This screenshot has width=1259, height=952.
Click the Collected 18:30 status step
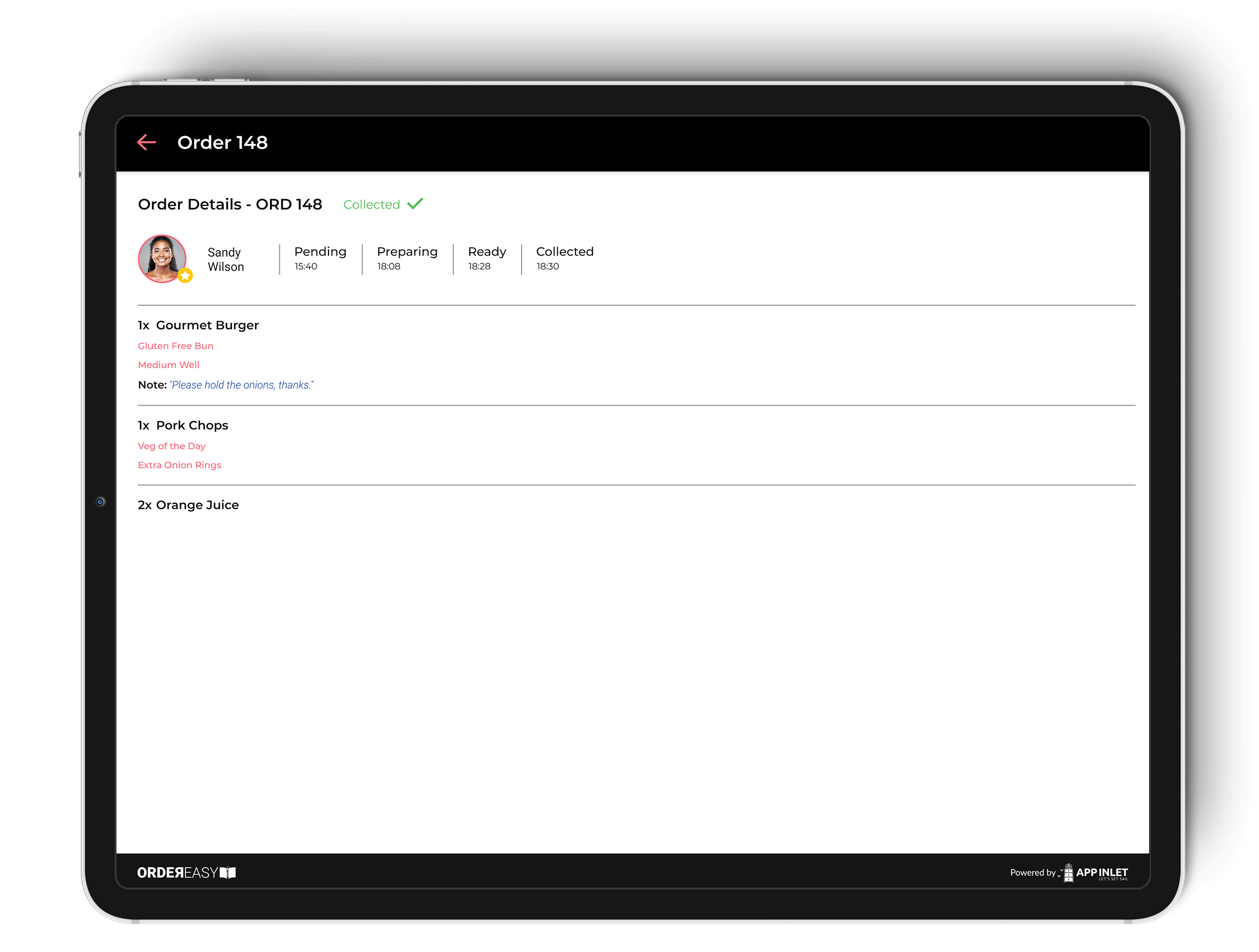coord(564,258)
